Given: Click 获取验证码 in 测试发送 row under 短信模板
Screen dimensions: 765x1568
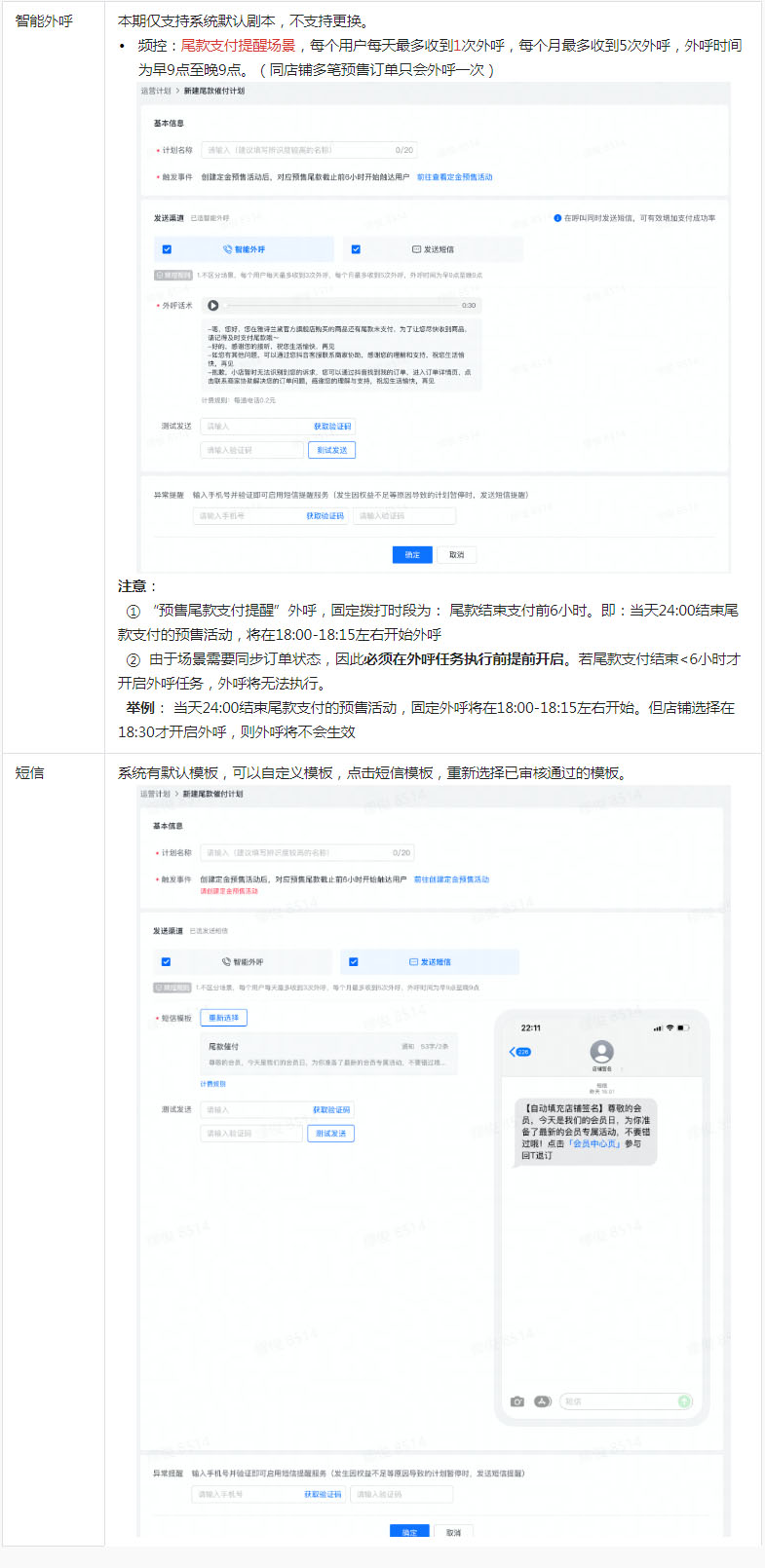Looking at the screenshot, I should 331,1110.
